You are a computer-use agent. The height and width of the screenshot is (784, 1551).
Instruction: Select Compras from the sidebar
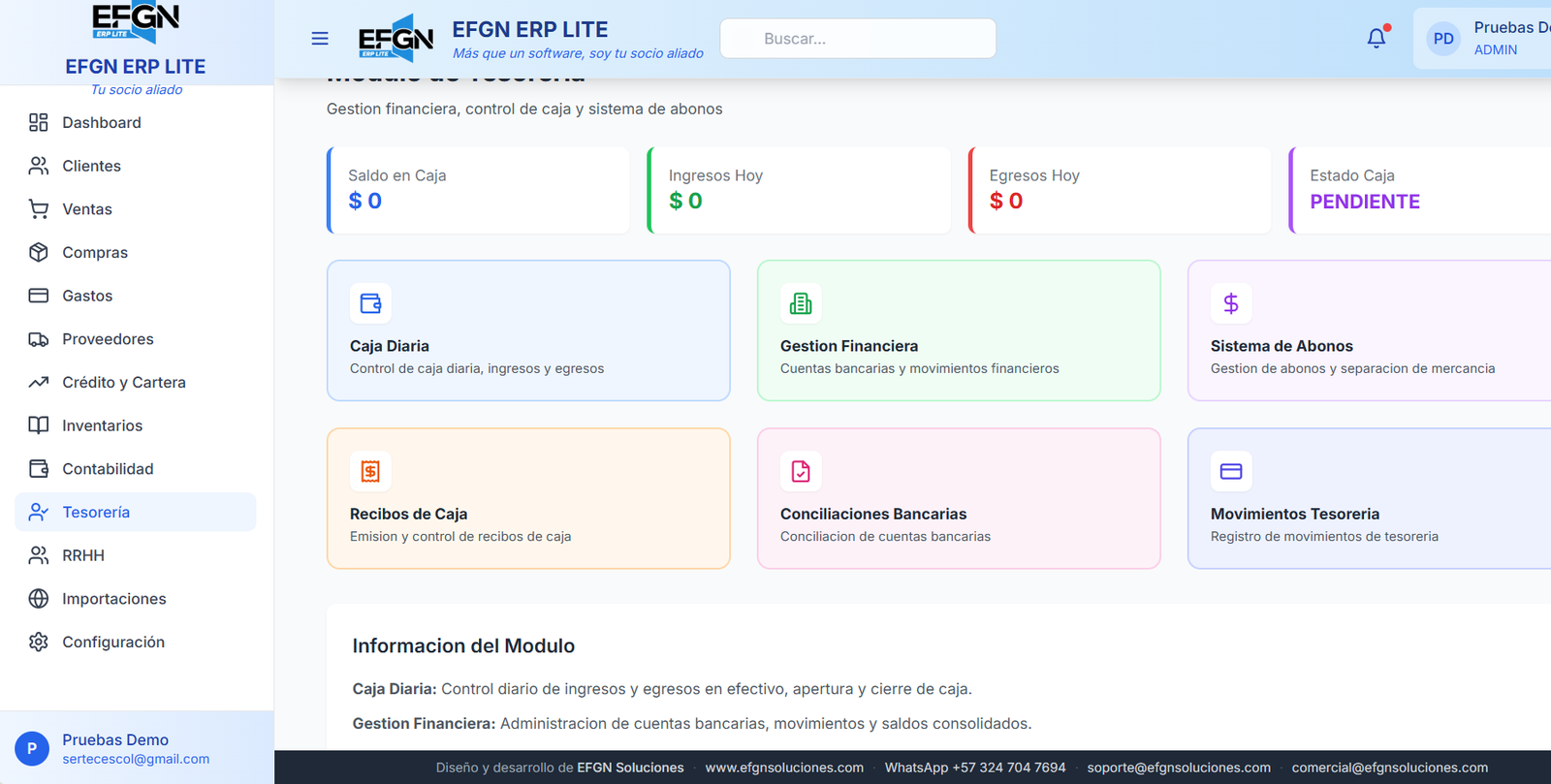pos(136,252)
